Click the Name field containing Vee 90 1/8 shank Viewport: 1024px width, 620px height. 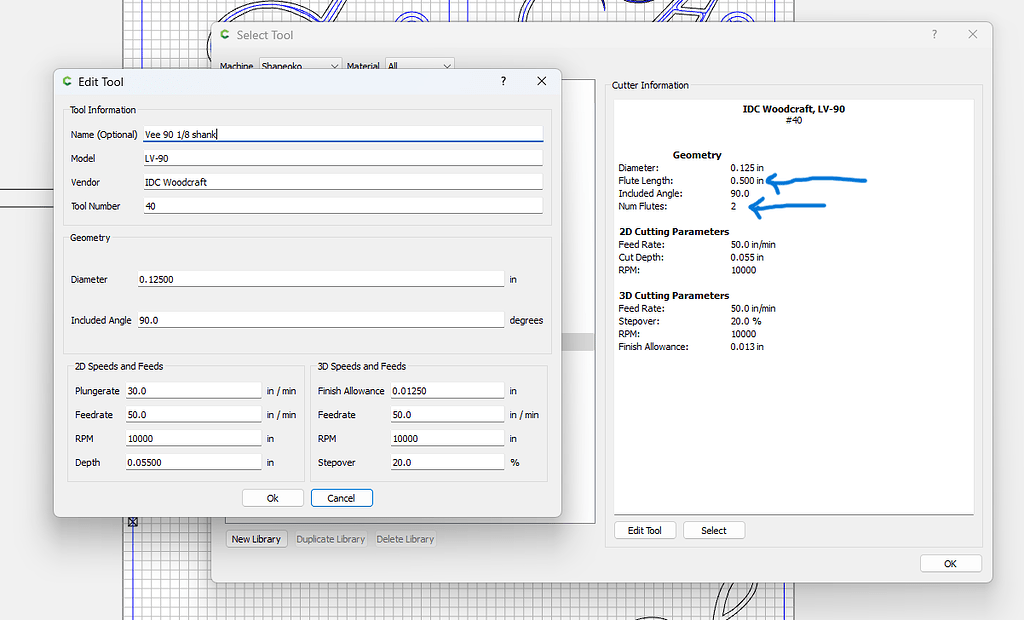click(x=342, y=133)
